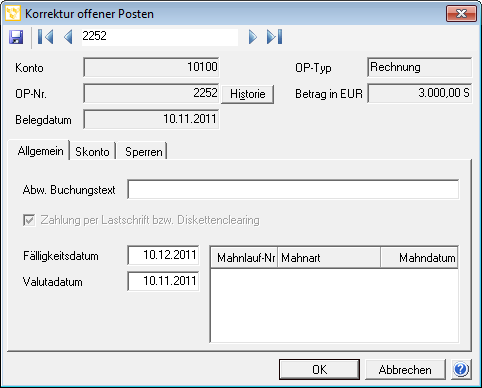Image resolution: width=482 pixels, height=388 pixels.
Task: Click the window title bar app icon
Action: click(x=13, y=14)
